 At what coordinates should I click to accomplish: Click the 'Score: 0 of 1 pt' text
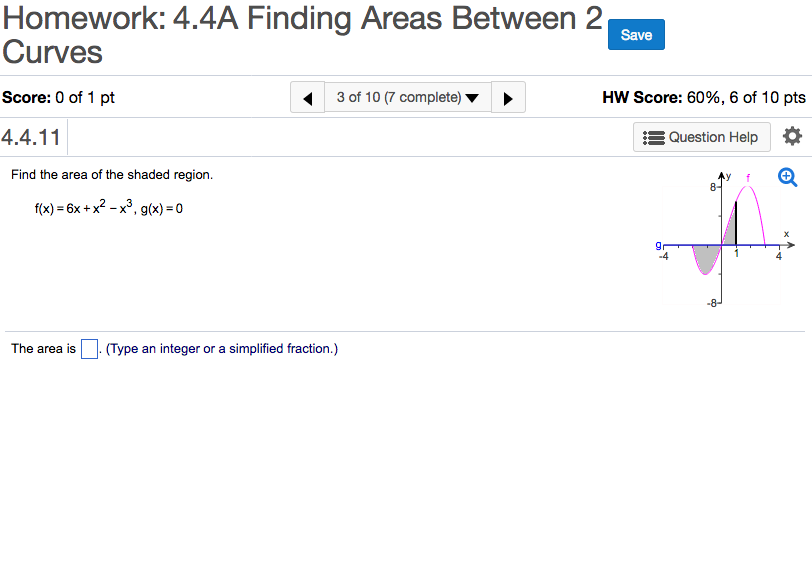58,98
